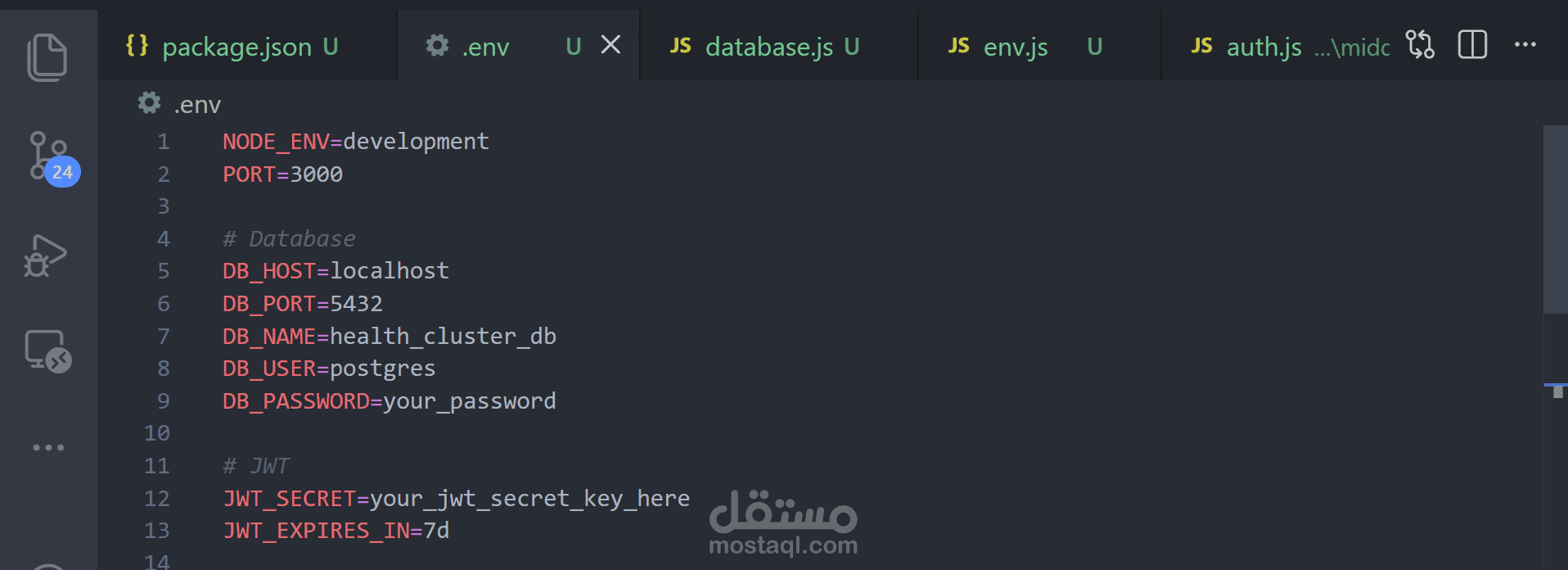The height and width of the screenshot is (570, 1568).
Task: Open the Remote Explorer view
Action: pyautogui.click(x=47, y=351)
